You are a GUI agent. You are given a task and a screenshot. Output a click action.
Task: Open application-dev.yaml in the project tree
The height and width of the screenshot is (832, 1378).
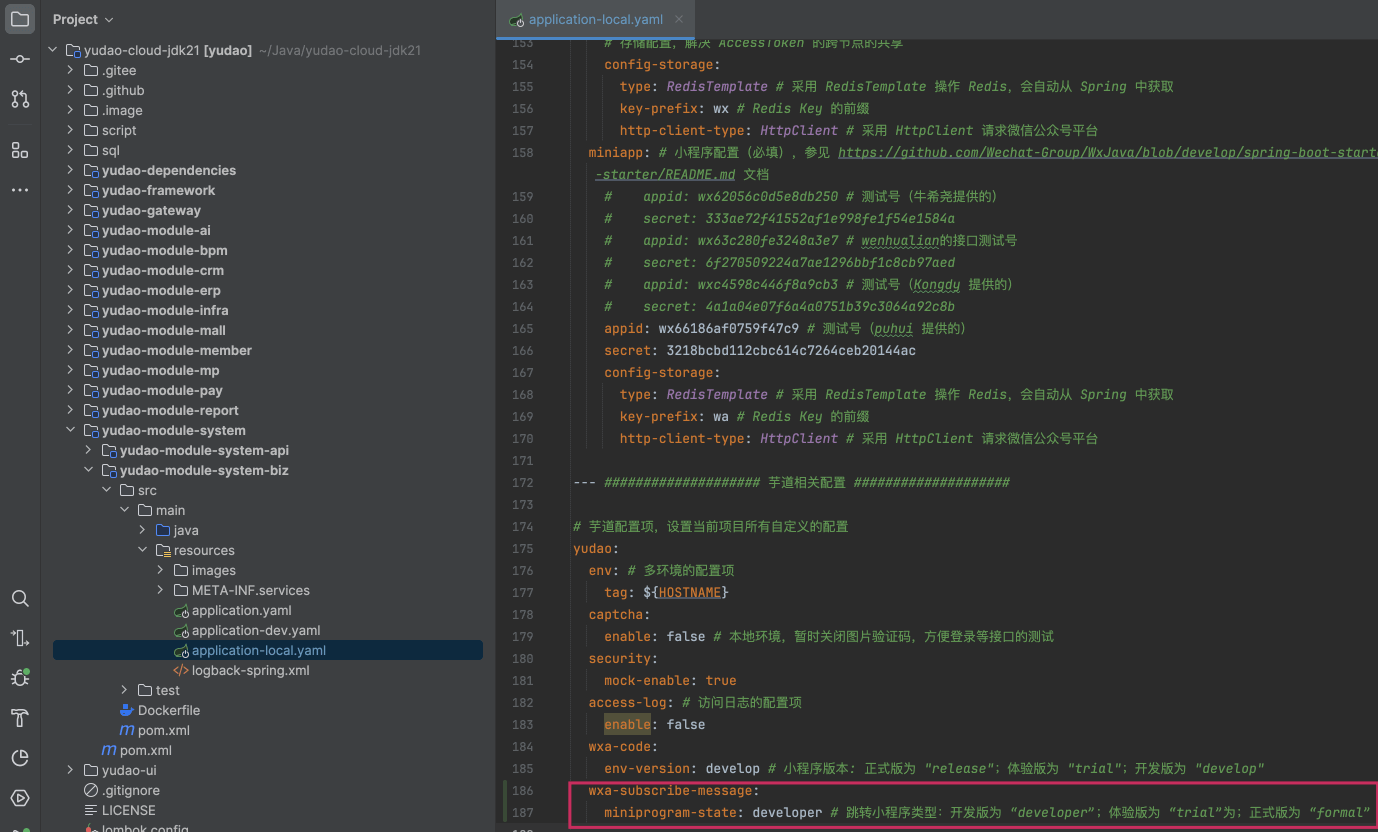pyautogui.click(x=256, y=630)
